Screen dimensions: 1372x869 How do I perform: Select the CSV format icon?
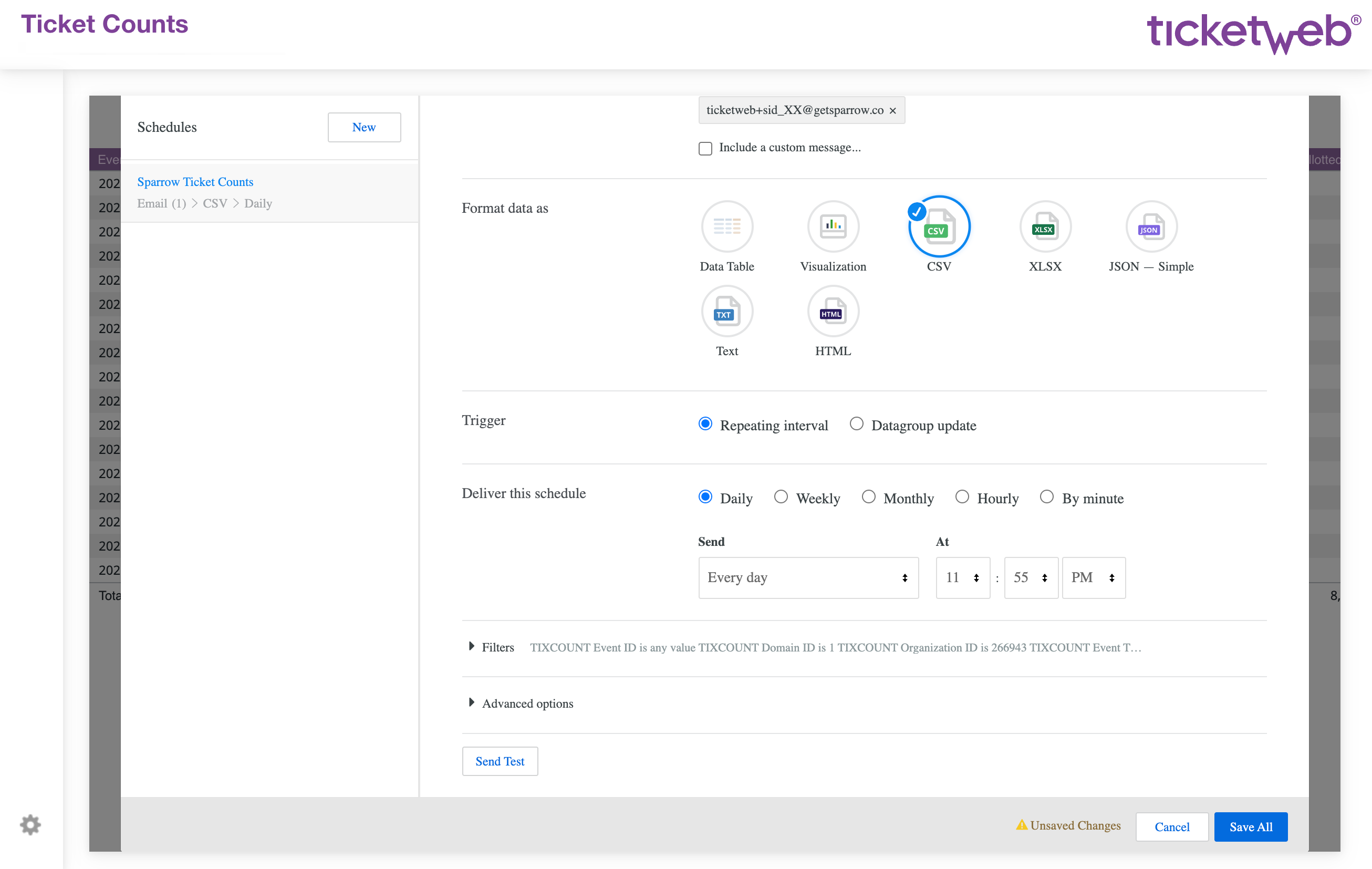(x=939, y=226)
